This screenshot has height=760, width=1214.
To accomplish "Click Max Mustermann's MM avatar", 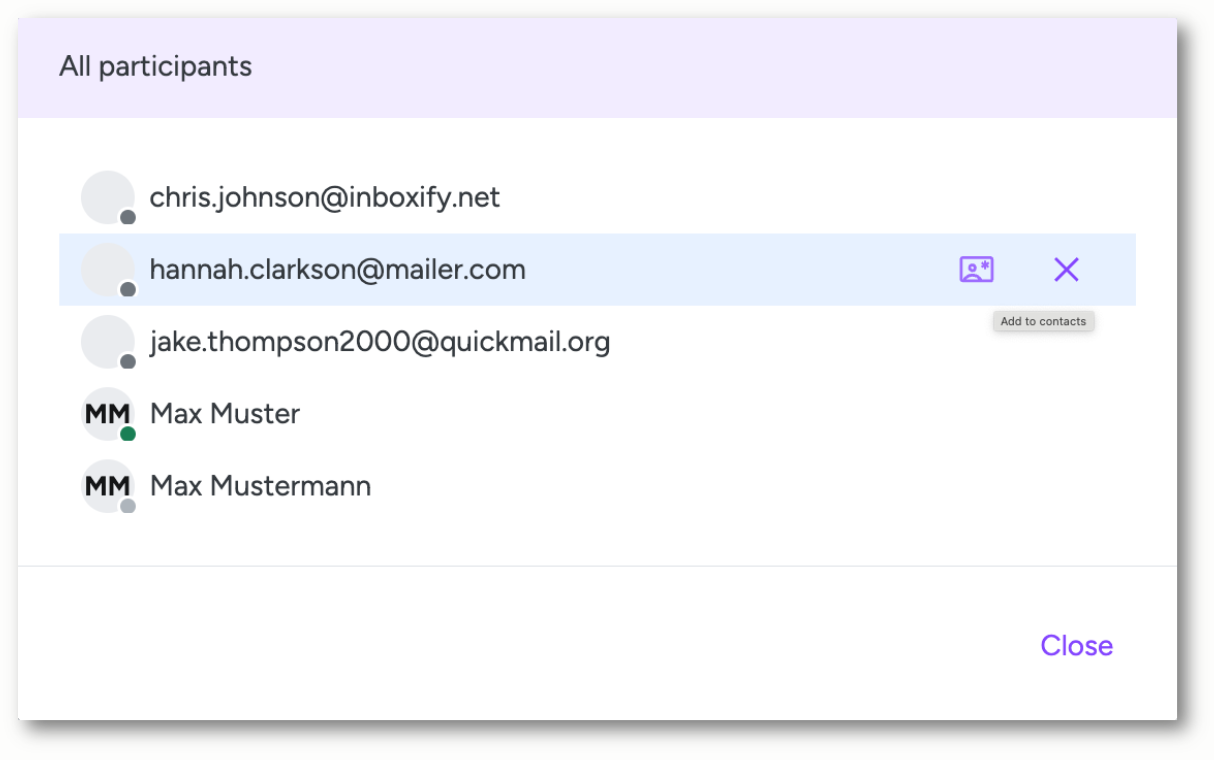I will pyautogui.click(x=107, y=485).
